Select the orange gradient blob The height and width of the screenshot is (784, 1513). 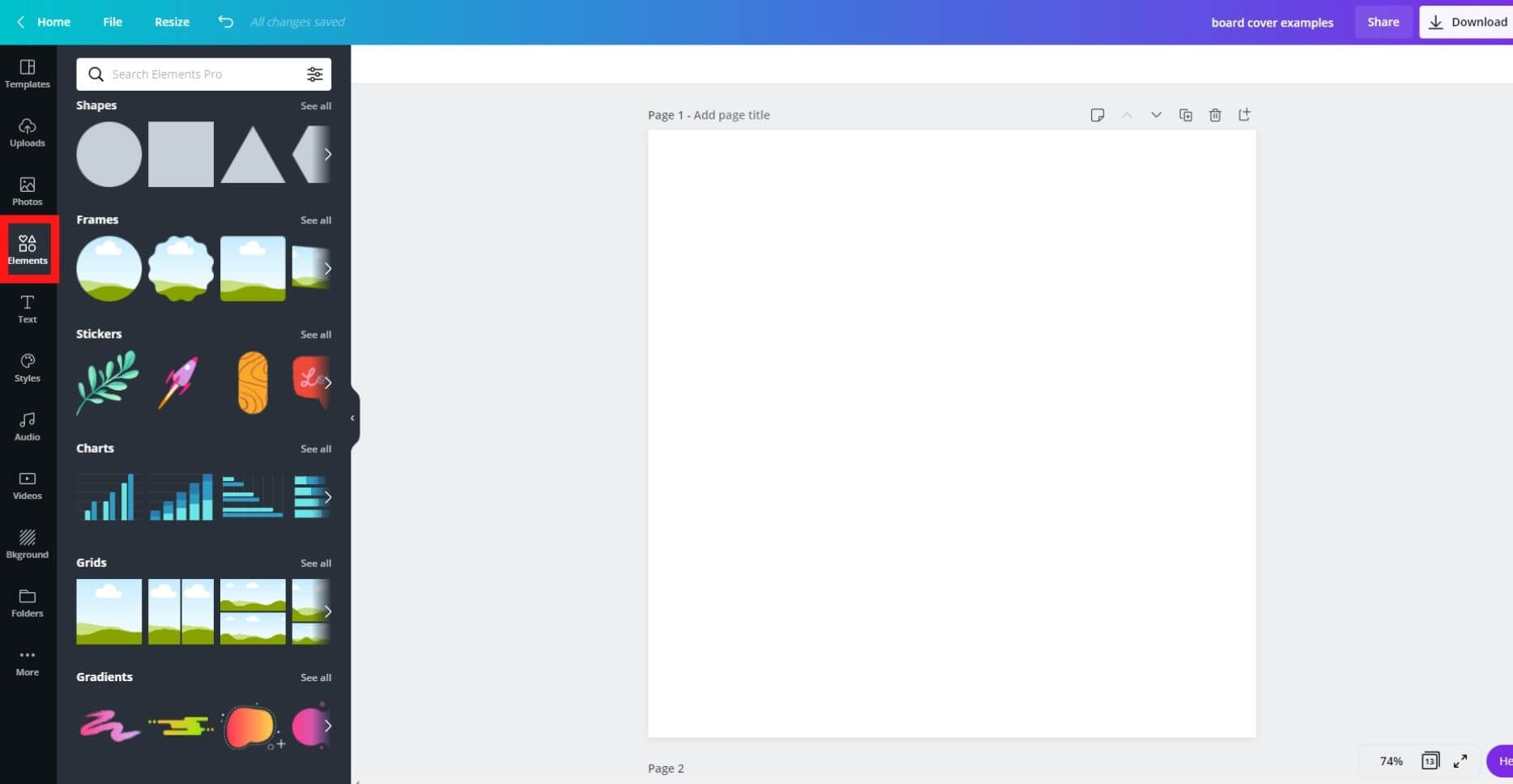[251, 726]
